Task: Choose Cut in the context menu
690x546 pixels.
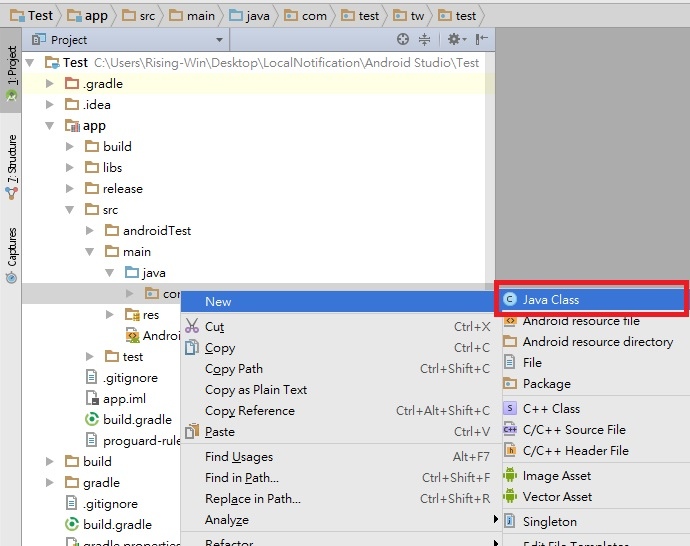Action: (338, 326)
